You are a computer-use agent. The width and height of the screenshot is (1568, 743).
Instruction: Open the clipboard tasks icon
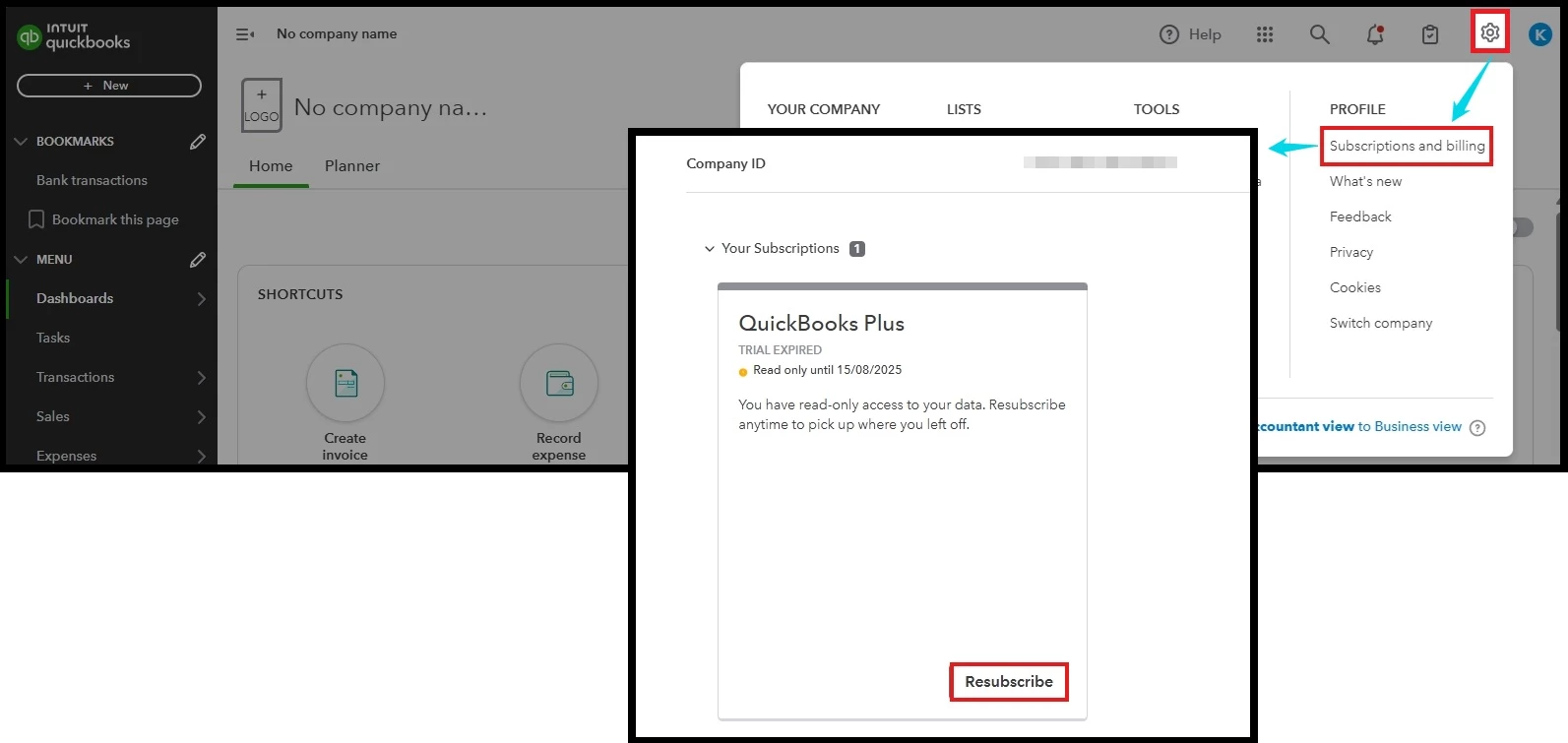(1430, 34)
